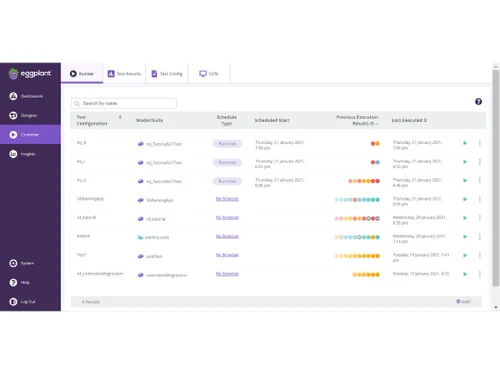Viewport: 500px width, 375px height.
Task: Run the SABankingApp test configuration
Action: point(465,199)
